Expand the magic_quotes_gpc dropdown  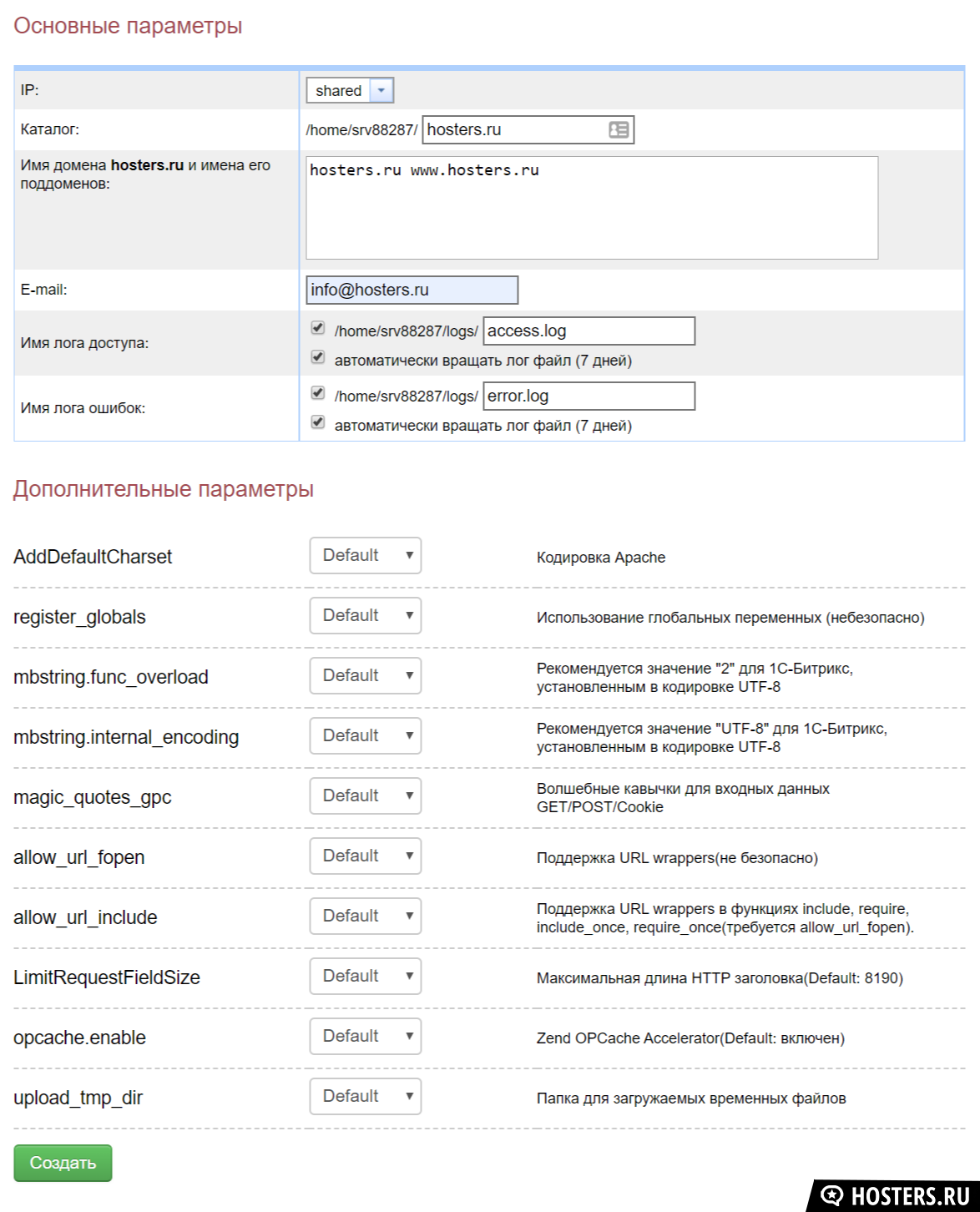click(365, 796)
